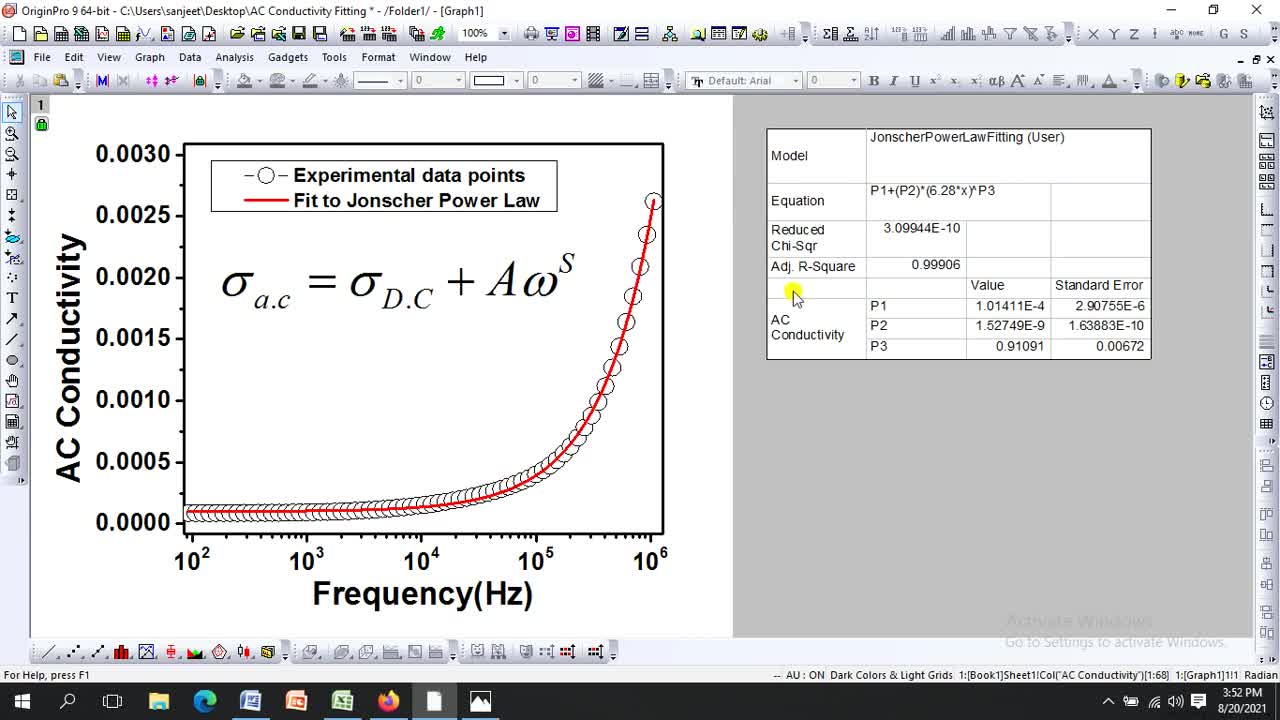
Task: Open the Default: Arial font dropdown
Action: (796, 81)
